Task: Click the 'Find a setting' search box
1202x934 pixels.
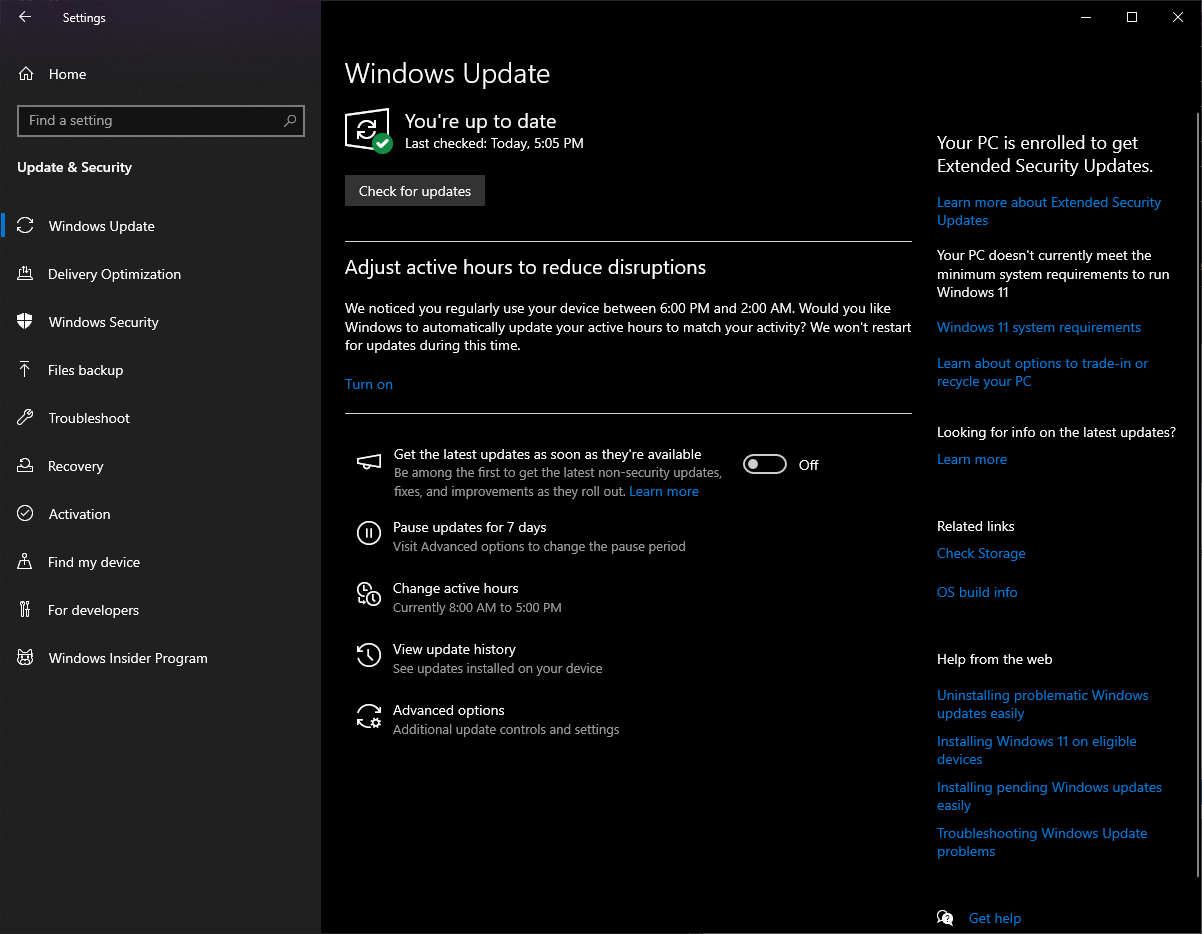Action: pyautogui.click(x=161, y=121)
